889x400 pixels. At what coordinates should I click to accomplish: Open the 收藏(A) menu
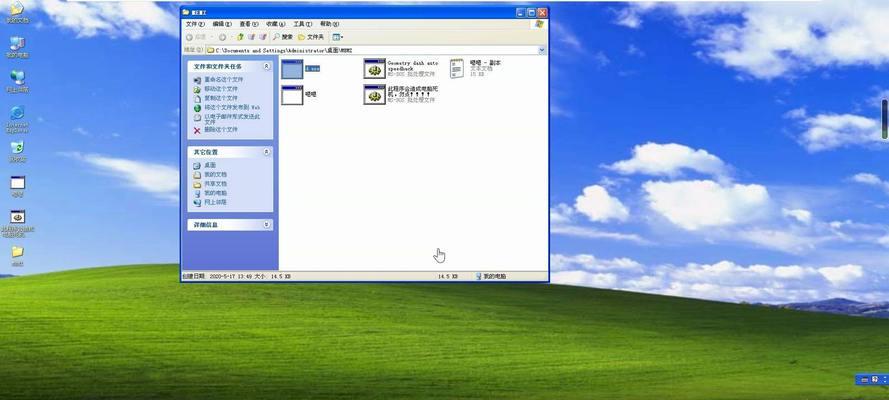tap(276, 24)
